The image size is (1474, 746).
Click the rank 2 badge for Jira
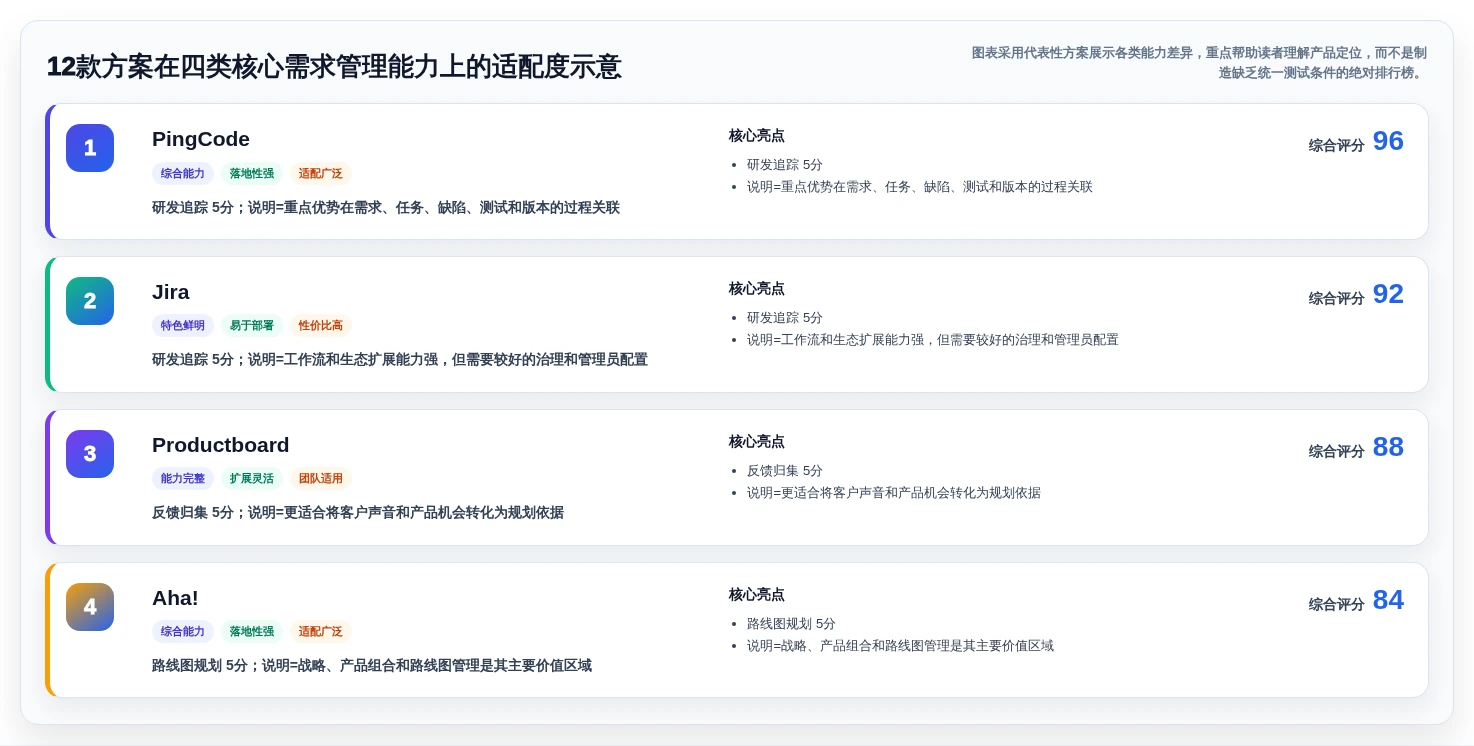[90, 301]
